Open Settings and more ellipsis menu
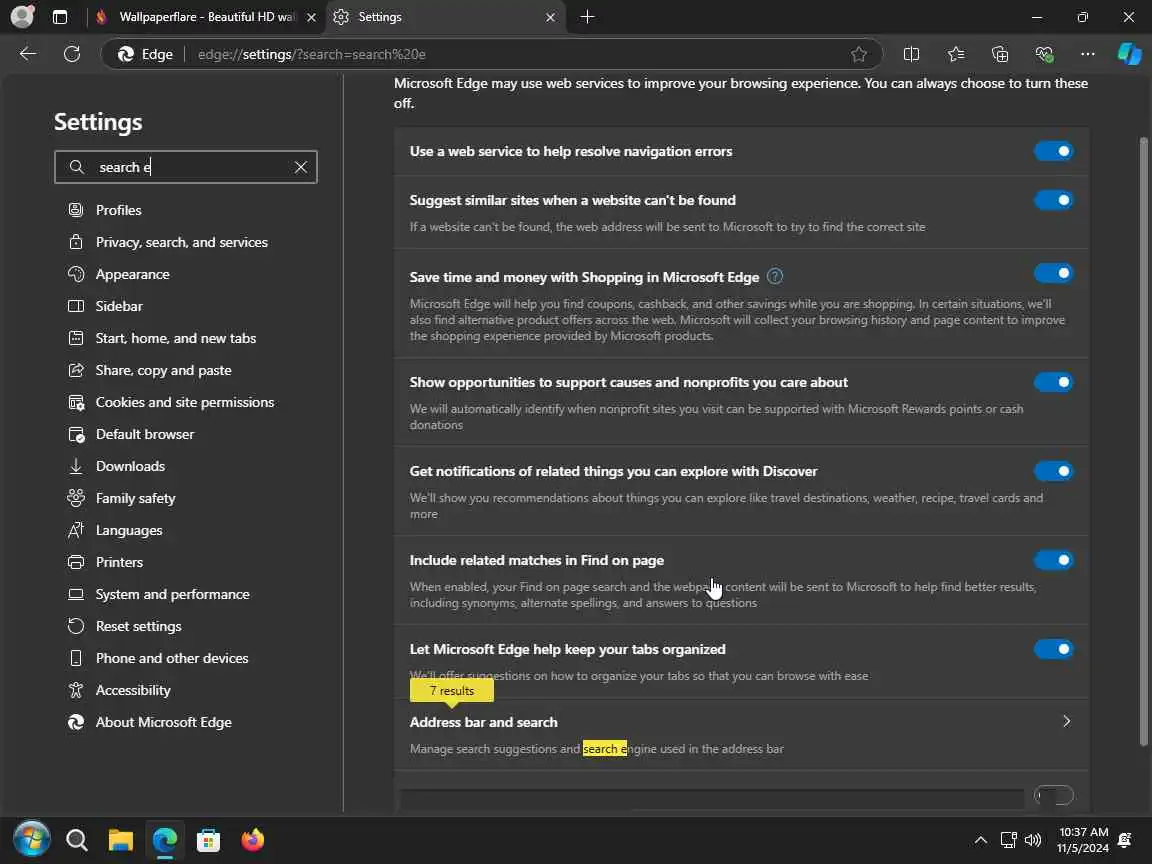 pyautogui.click(x=1087, y=54)
